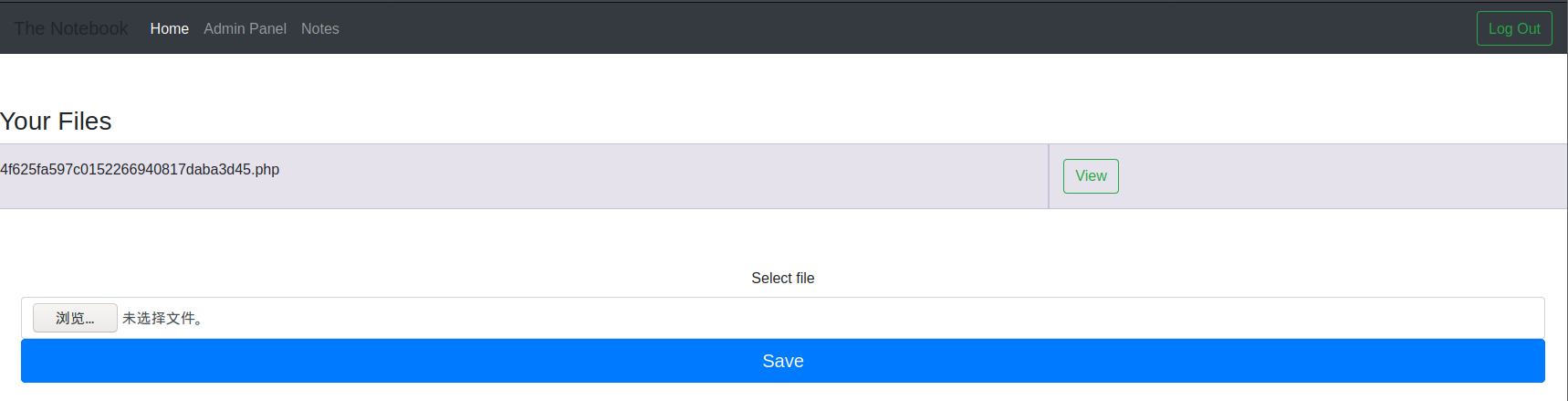Click the 浏览... browse button
1568x401 pixels.
click(x=75, y=318)
